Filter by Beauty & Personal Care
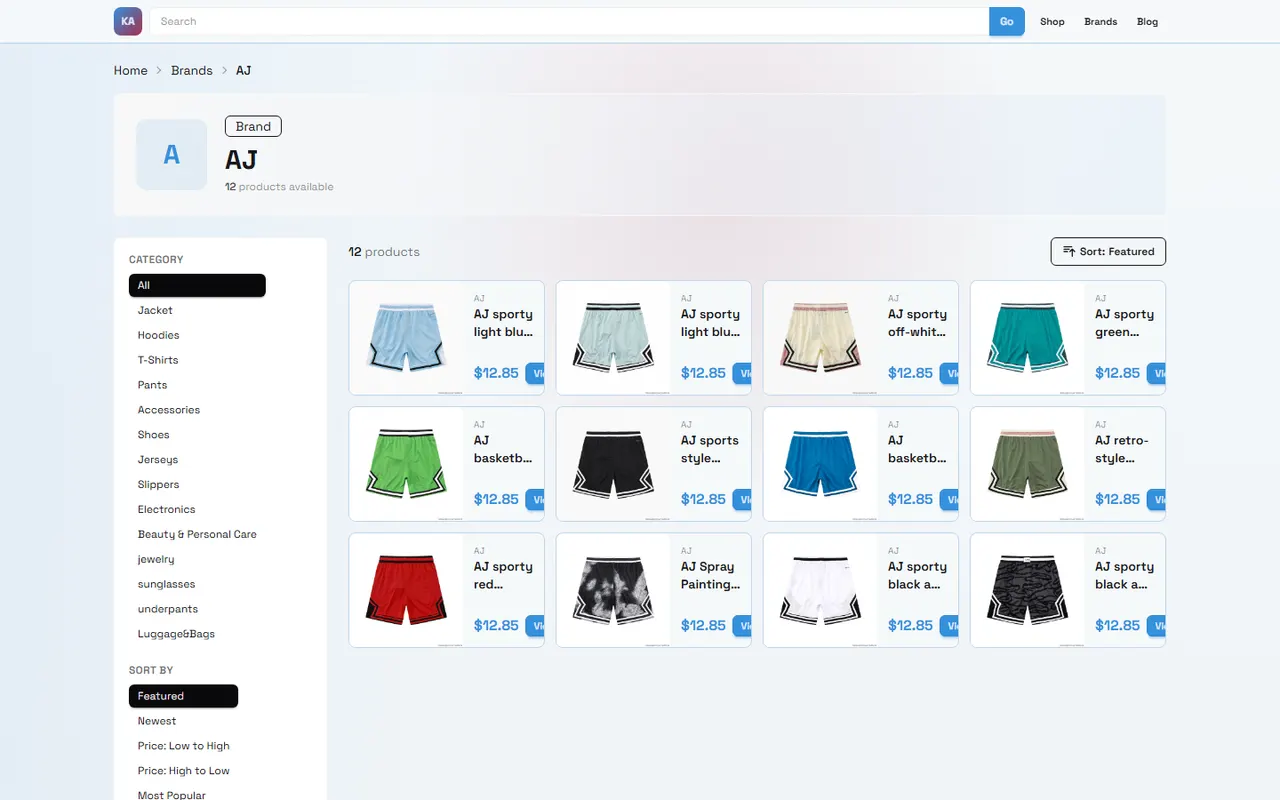This screenshot has width=1280, height=800. point(197,534)
